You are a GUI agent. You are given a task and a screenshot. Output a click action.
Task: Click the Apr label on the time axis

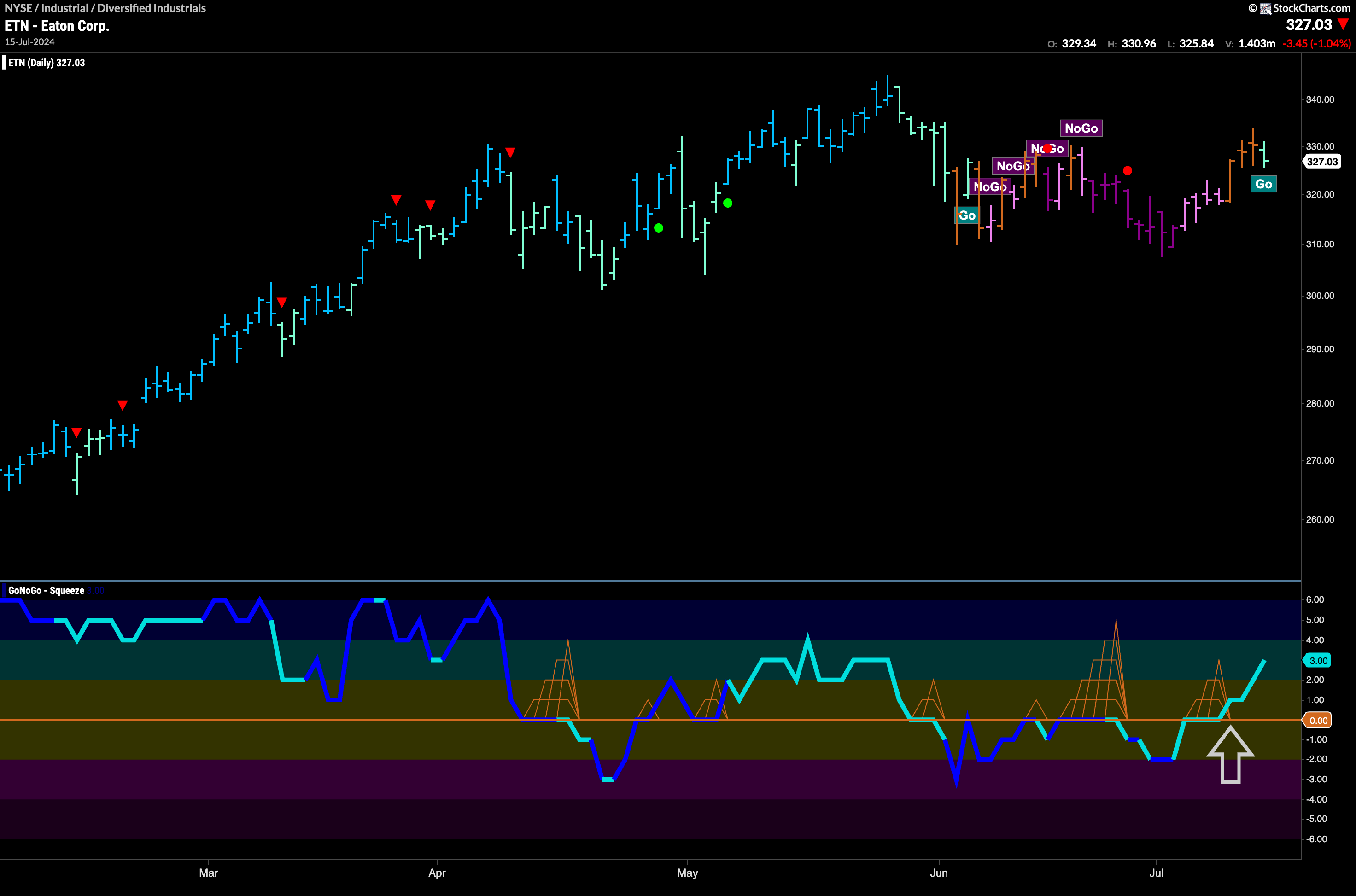pos(437,873)
